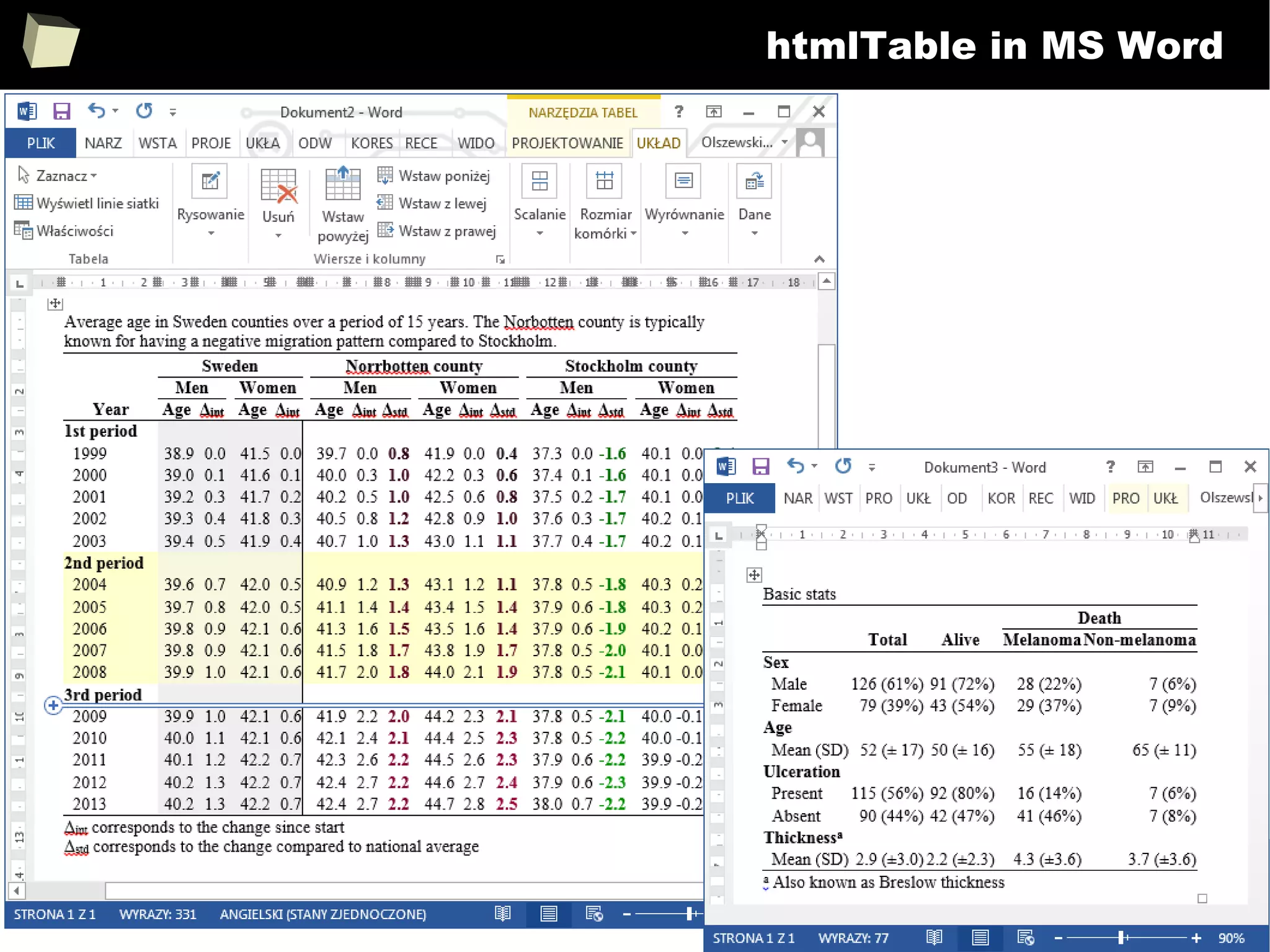Click the Save icon in Dokument3 window
Image resolution: width=1270 pixels, height=952 pixels.
pos(761,466)
